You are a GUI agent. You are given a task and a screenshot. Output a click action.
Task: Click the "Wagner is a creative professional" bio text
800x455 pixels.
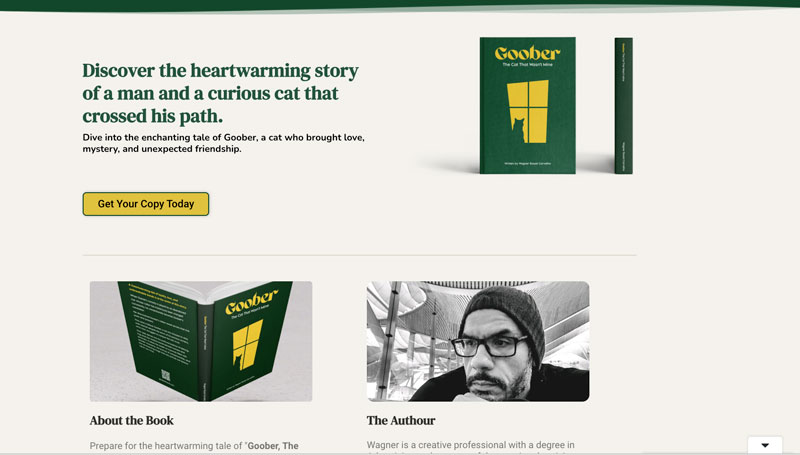click(470, 445)
